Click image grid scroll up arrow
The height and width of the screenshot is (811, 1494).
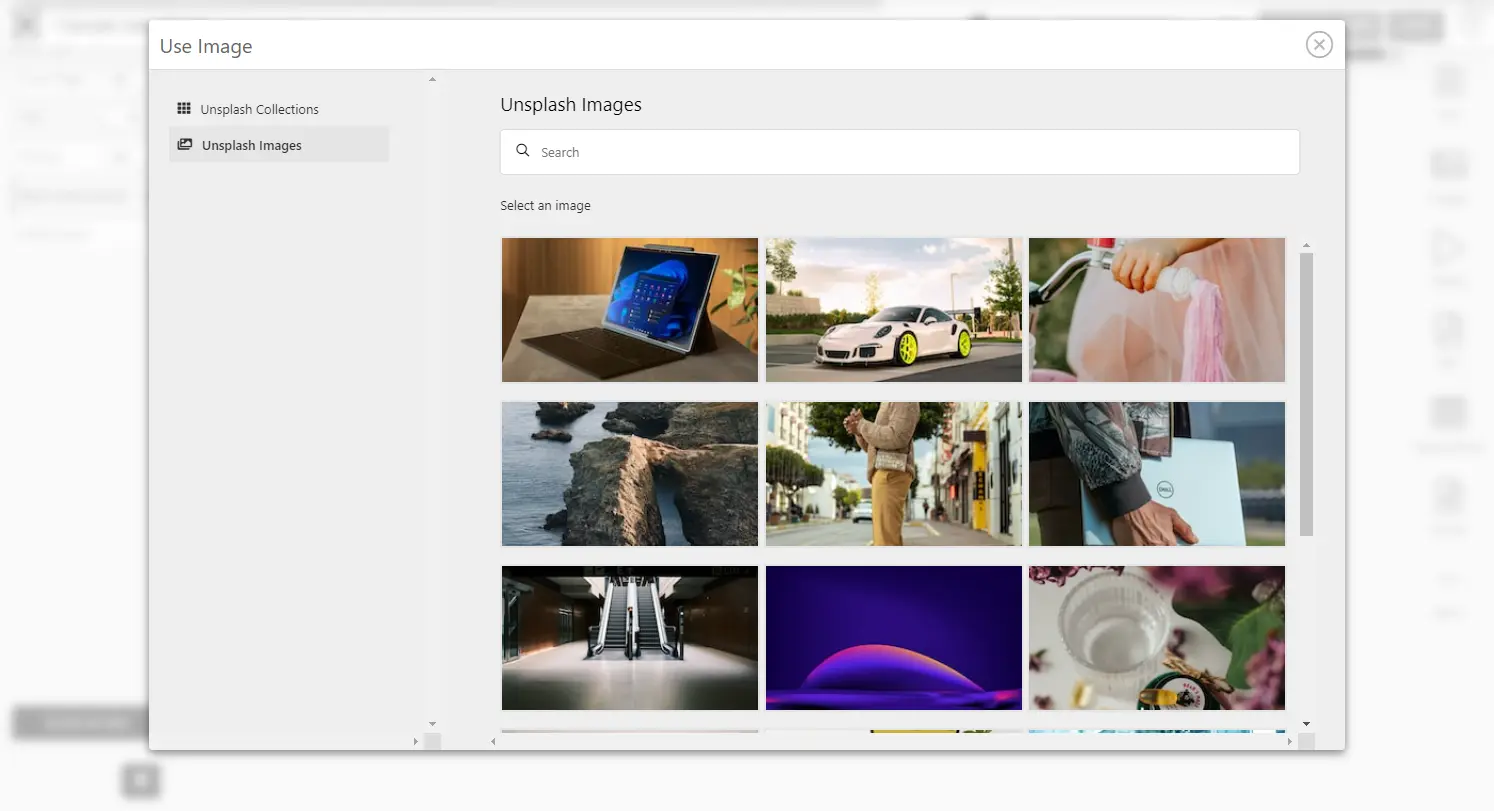[x=1306, y=245]
